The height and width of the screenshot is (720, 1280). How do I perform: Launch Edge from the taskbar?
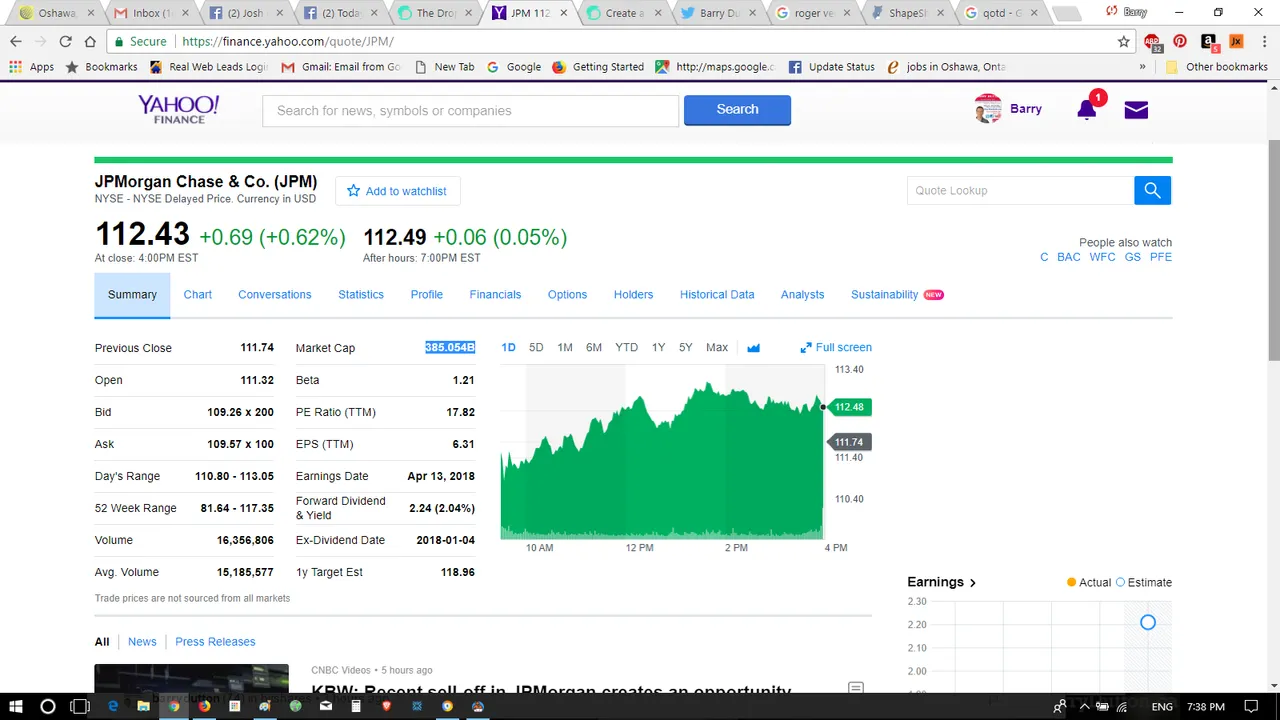[113, 706]
